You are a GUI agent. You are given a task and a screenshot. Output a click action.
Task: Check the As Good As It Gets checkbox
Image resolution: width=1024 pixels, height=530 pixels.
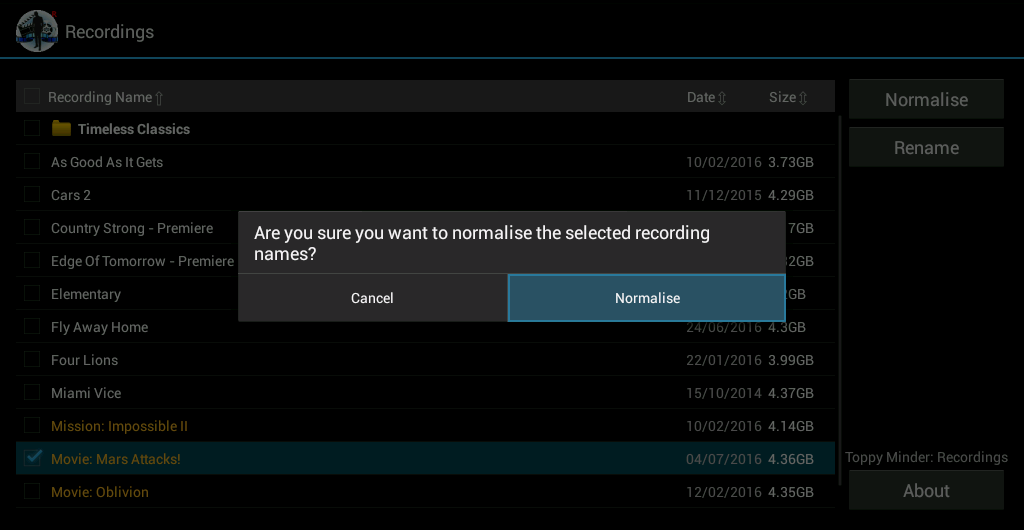[x=32, y=162]
